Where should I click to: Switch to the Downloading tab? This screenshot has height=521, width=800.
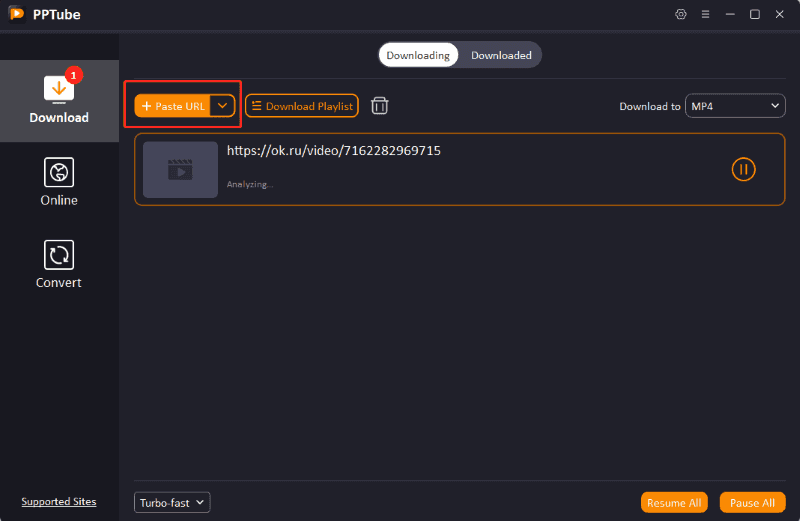click(418, 55)
